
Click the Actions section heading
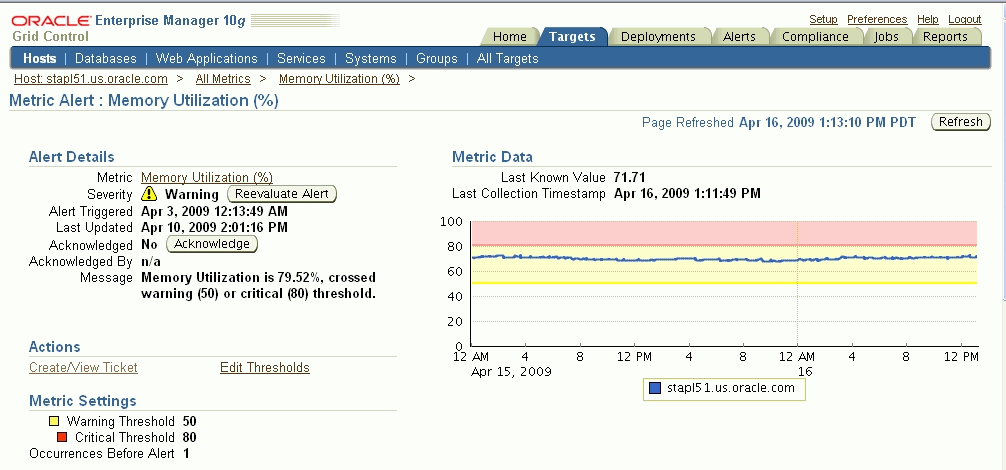tap(55, 347)
